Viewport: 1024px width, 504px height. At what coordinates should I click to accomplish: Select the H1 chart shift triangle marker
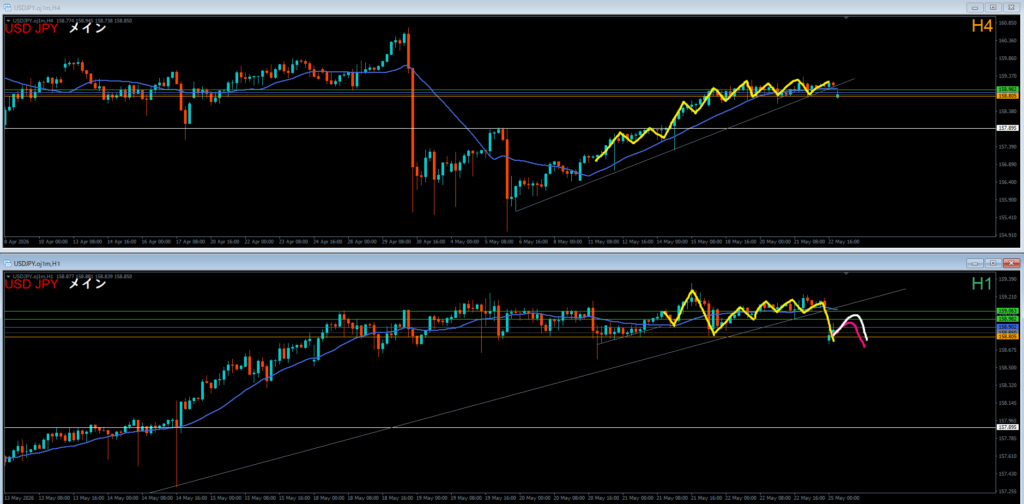(847, 274)
